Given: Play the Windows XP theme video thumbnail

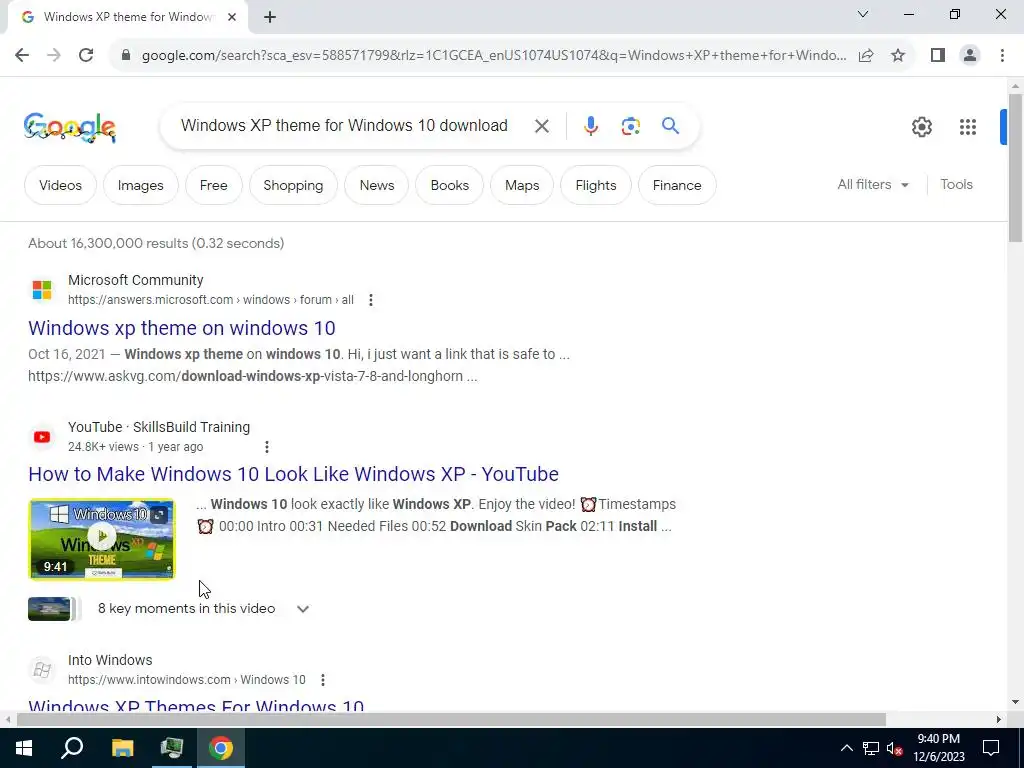Looking at the screenshot, I should pos(102,539).
